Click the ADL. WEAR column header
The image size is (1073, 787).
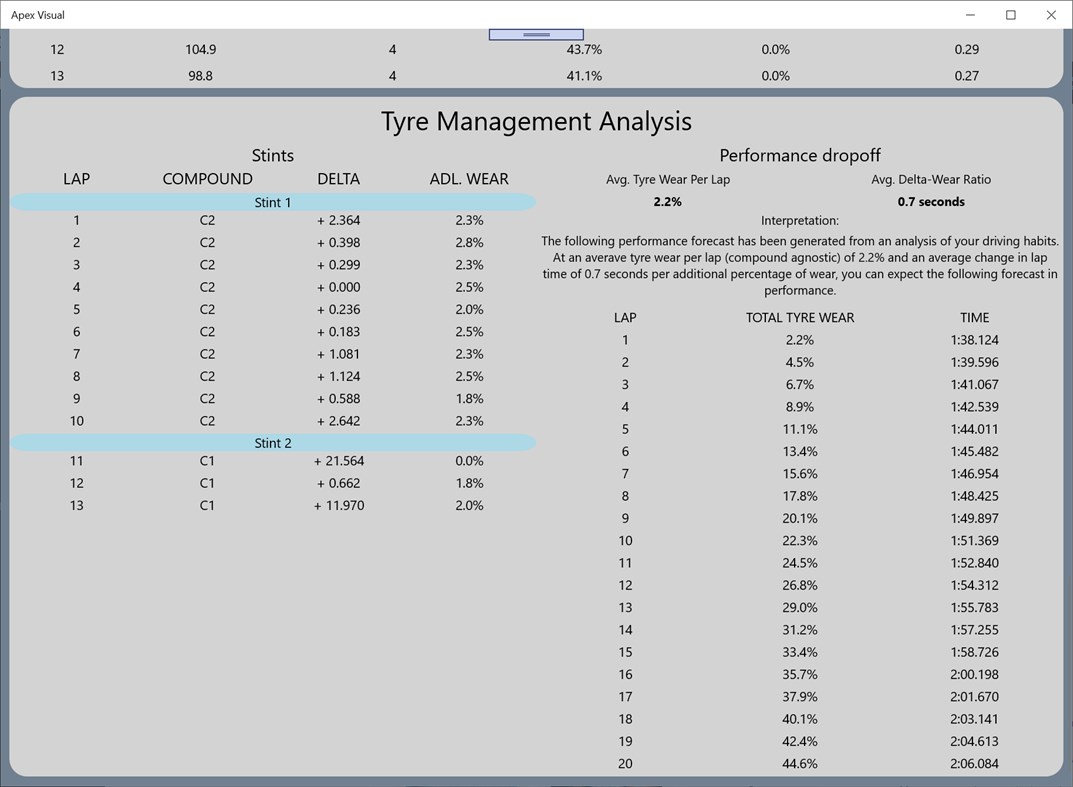pos(469,179)
